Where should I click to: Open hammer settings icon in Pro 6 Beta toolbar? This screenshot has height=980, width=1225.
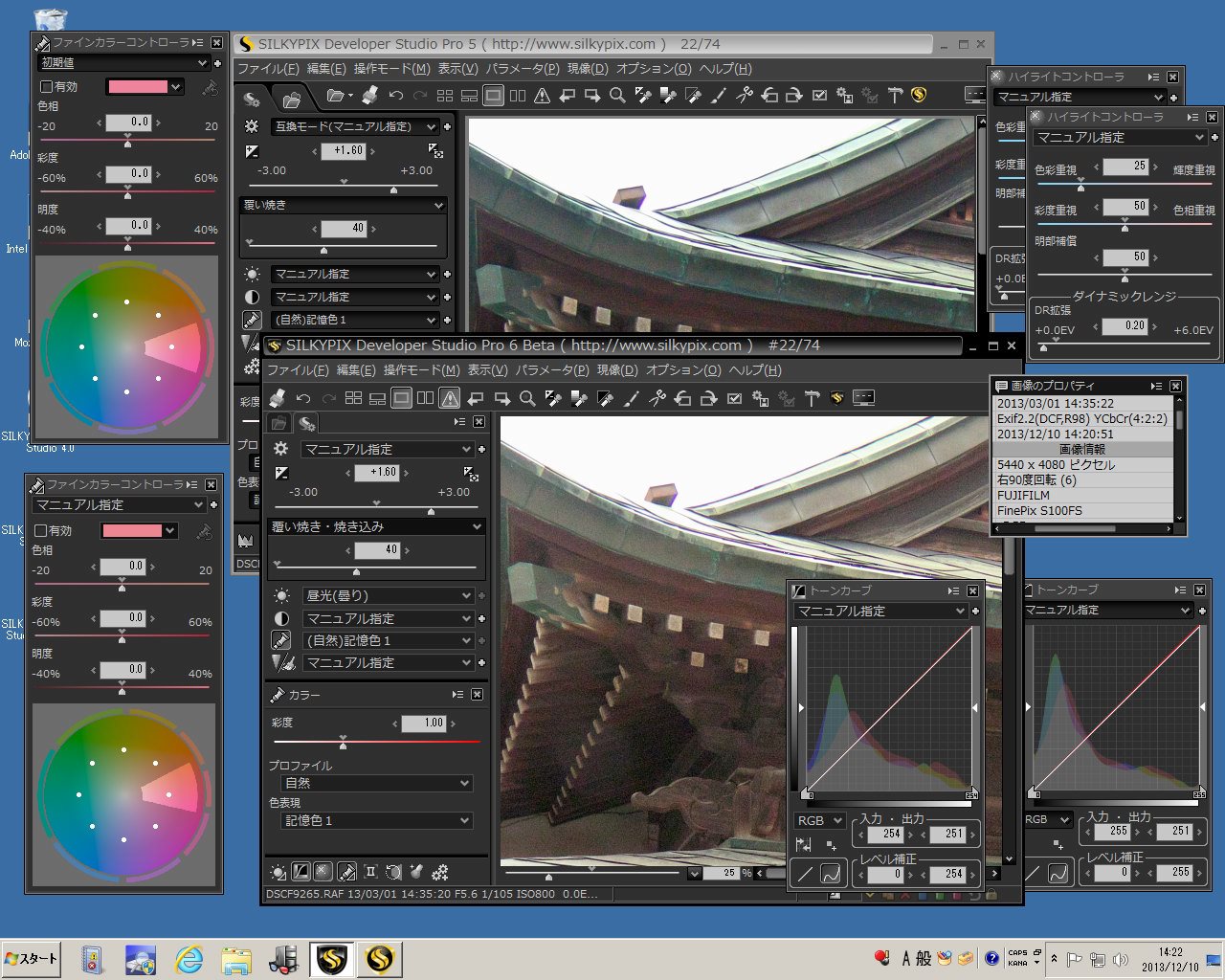tap(812, 398)
